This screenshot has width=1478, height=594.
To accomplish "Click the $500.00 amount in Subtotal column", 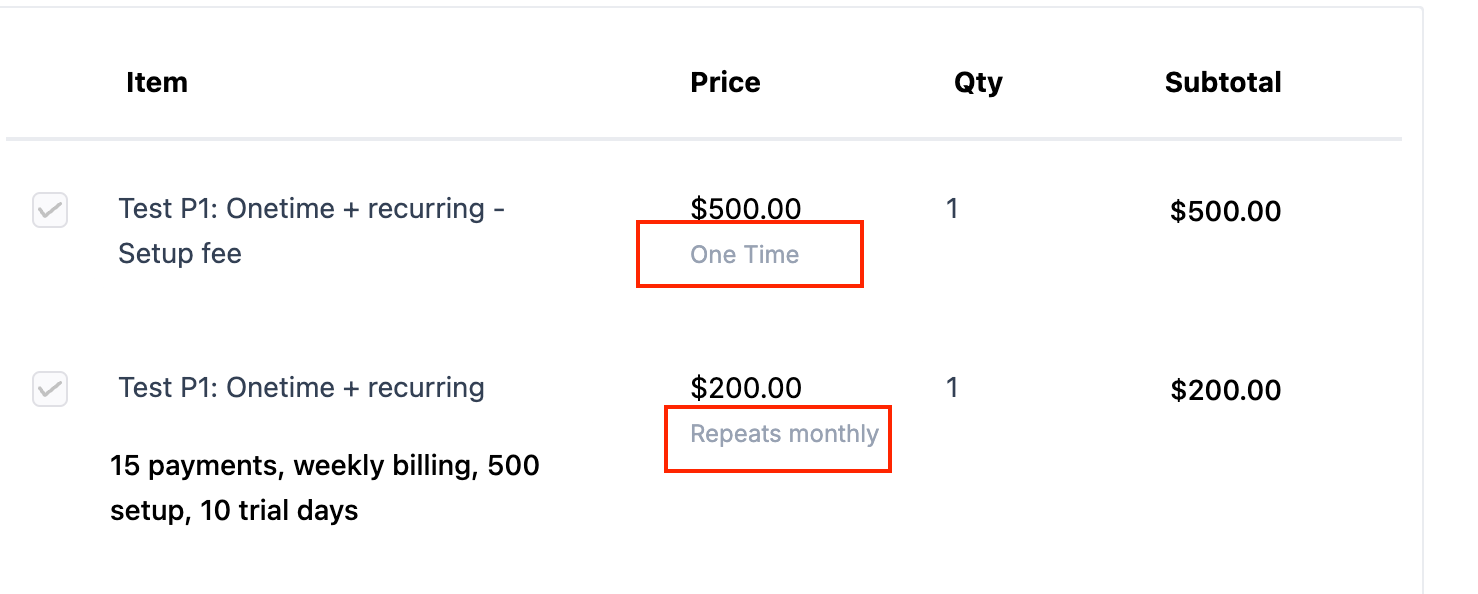I will pyautogui.click(x=1225, y=212).
